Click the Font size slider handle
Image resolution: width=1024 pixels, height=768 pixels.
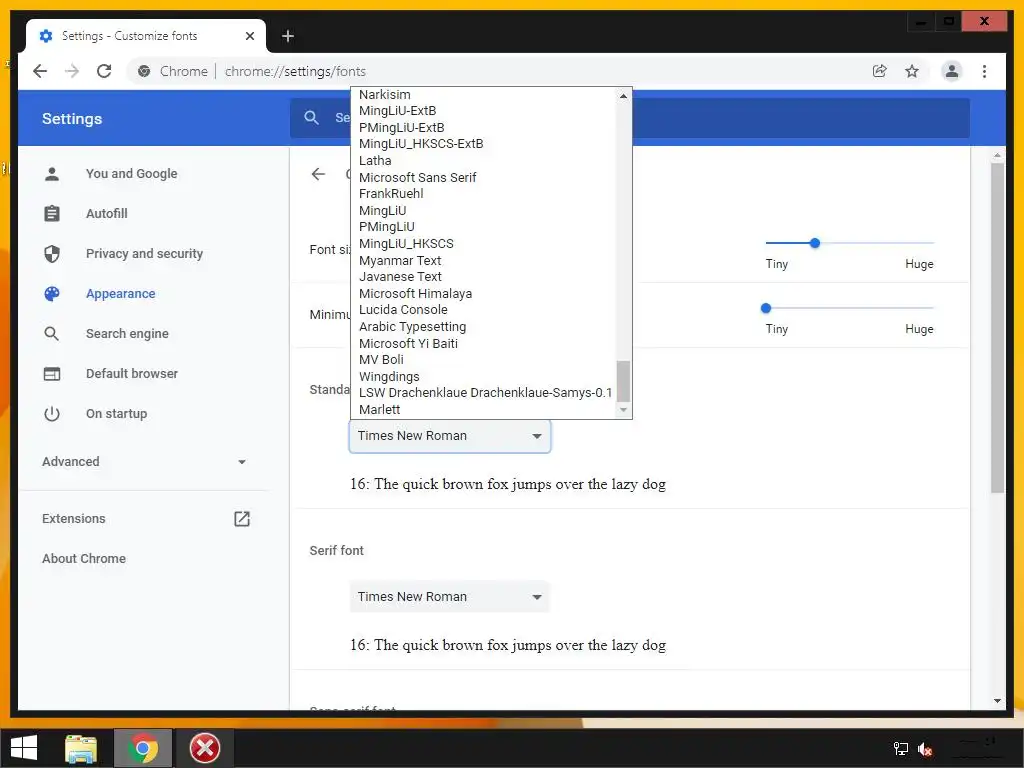[814, 243]
